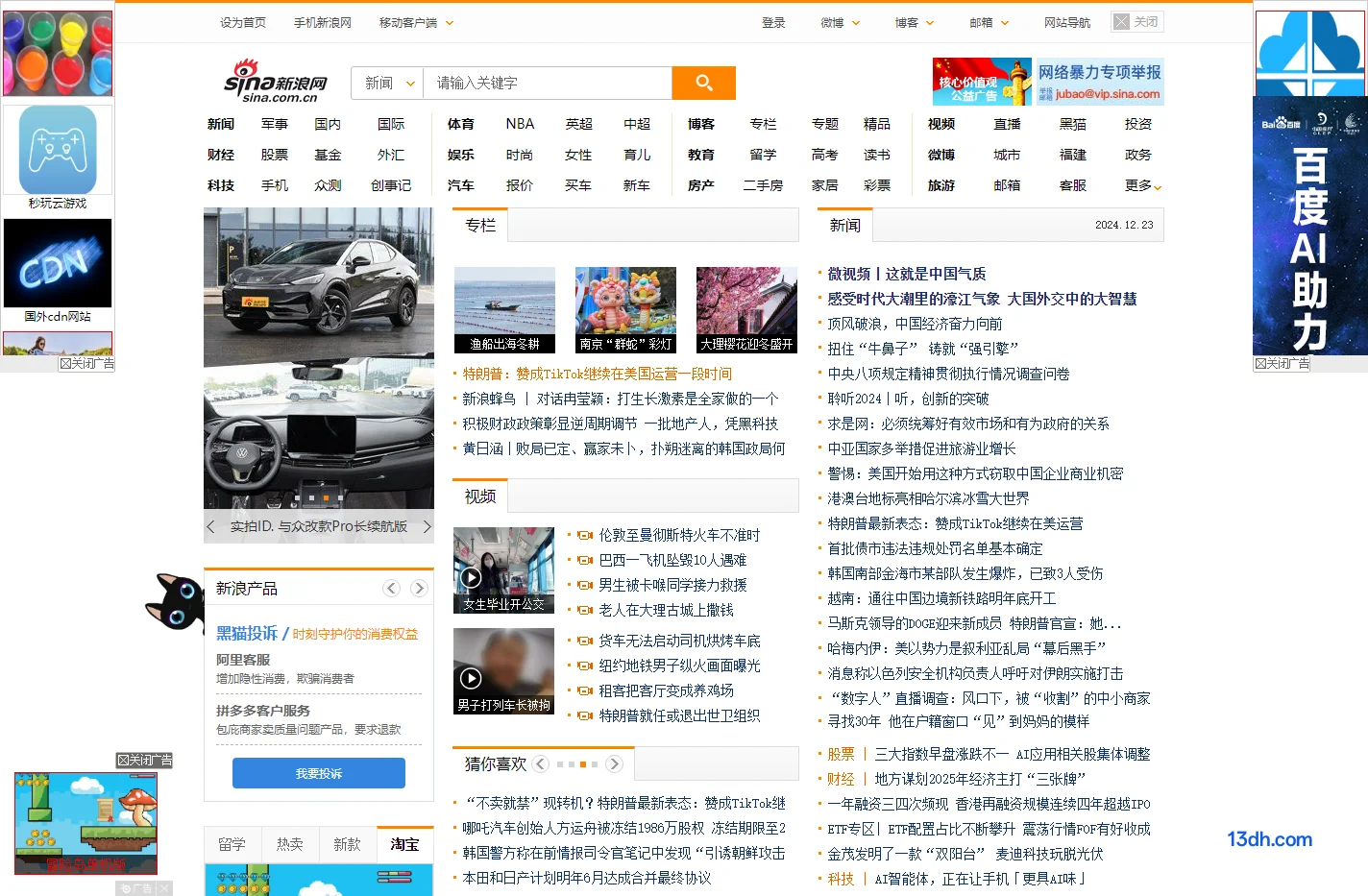Close the right Baidu AI ad 关闭广告

pos(1282,363)
